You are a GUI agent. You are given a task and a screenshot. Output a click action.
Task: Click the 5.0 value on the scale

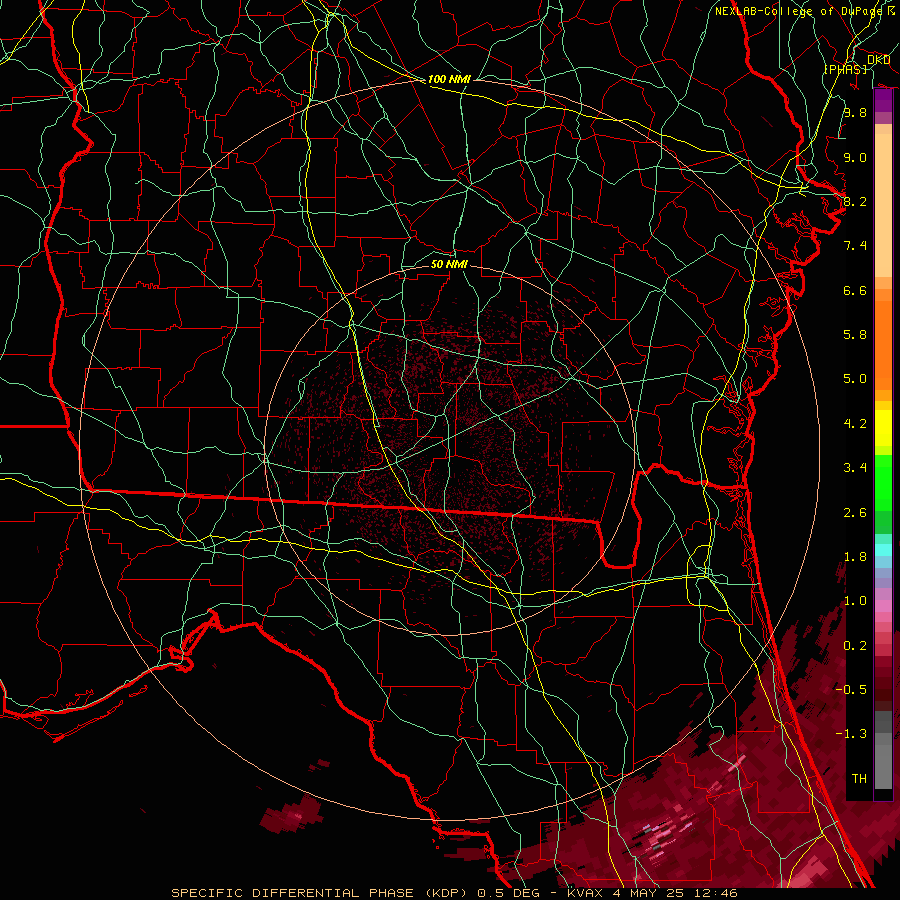[855, 379]
